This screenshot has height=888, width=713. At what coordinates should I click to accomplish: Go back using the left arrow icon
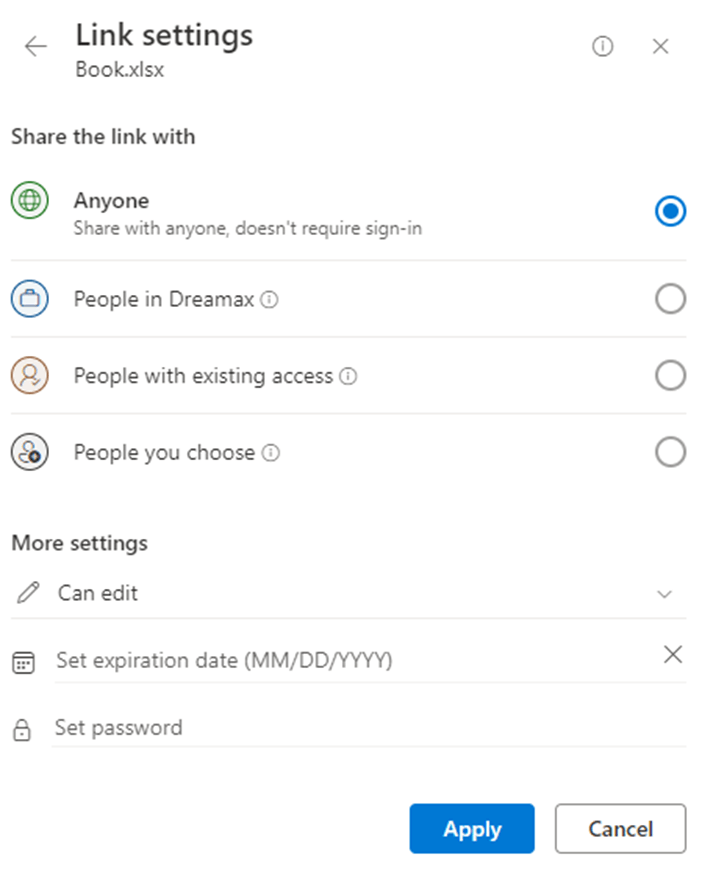coord(36,46)
